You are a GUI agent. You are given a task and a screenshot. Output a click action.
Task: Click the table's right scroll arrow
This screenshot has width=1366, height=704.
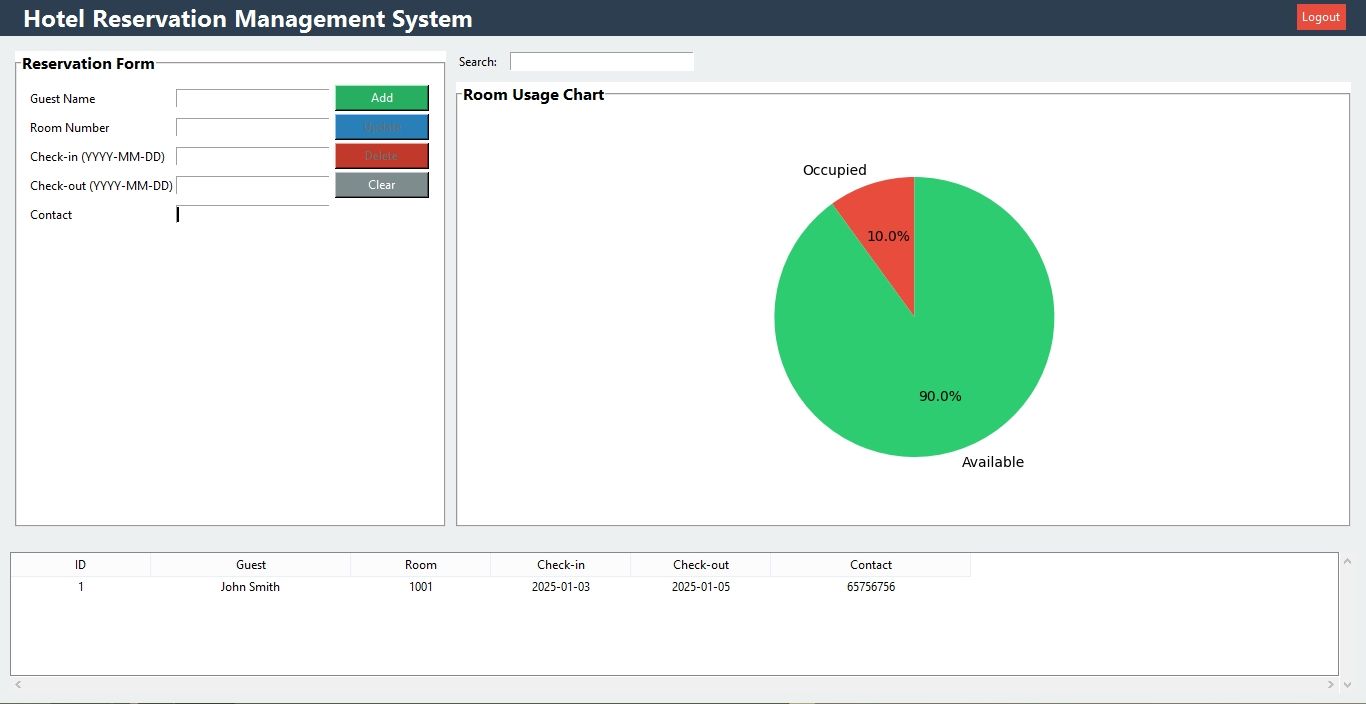(1330, 685)
